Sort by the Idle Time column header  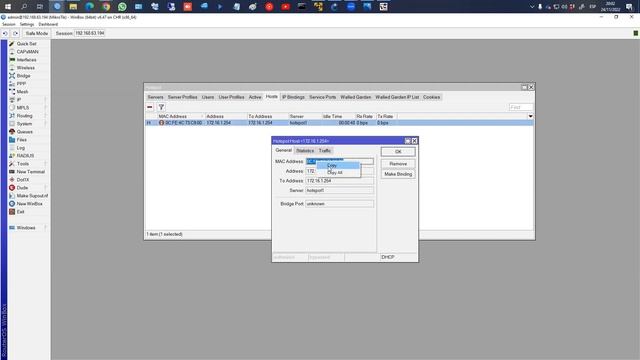(338, 116)
